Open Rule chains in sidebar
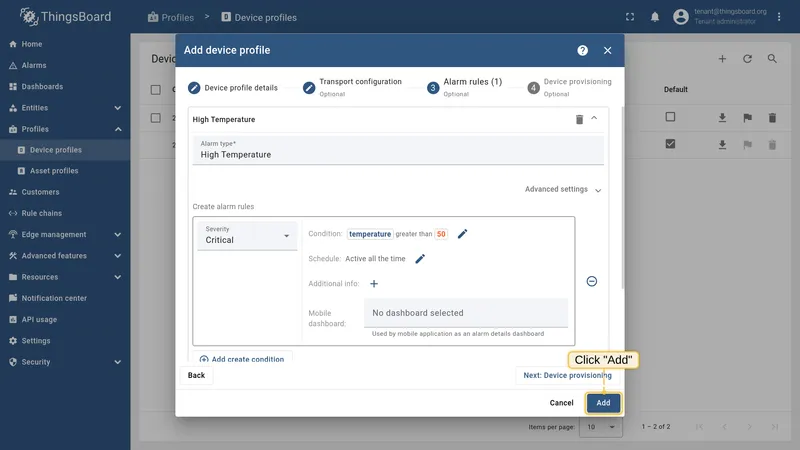800x450 pixels. [65, 213]
